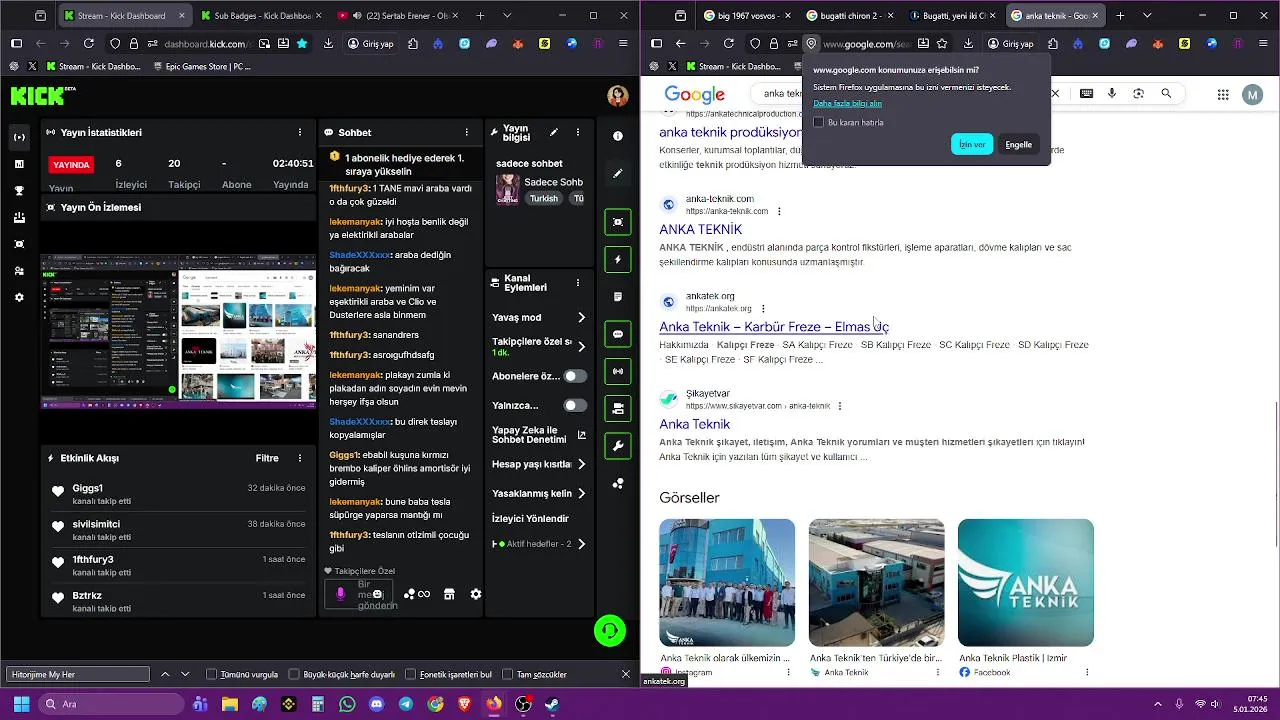The image size is (1280, 720).
Task: Click the info icon in Kick's right rail
Action: (x=618, y=136)
